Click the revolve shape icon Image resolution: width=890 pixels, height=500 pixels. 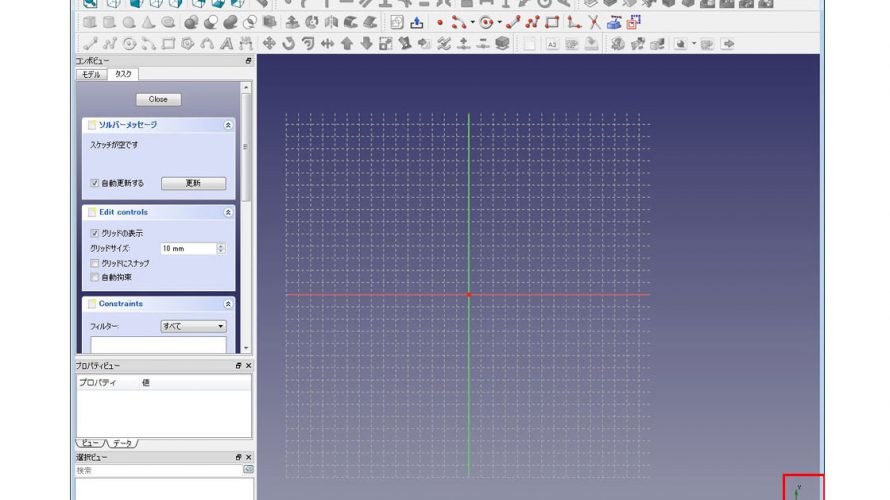coord(312,23)
